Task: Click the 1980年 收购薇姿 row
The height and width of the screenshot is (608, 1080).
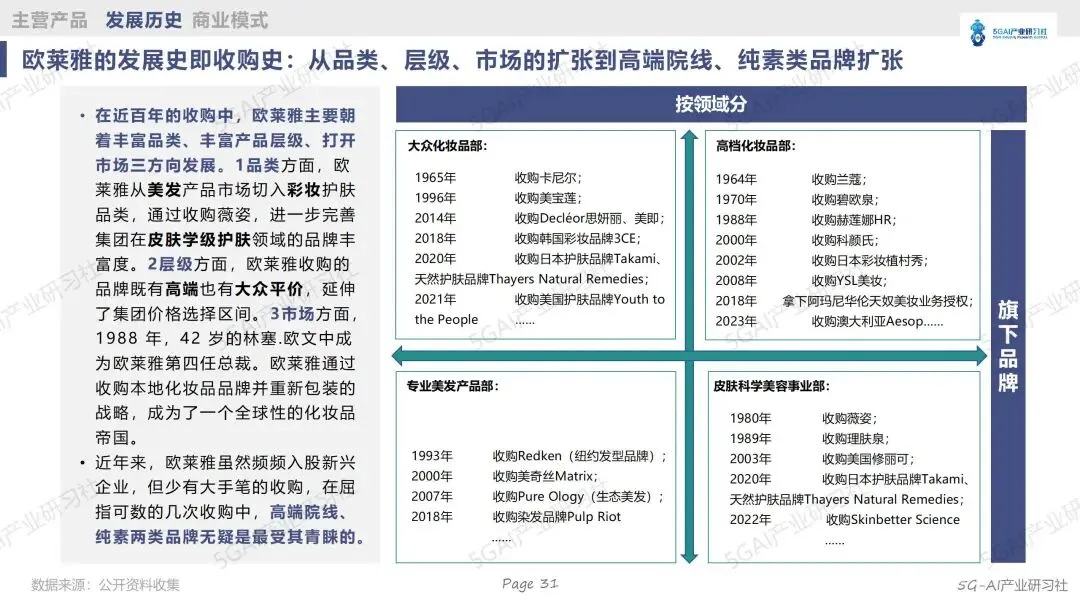Action: [x=804, y=419]
